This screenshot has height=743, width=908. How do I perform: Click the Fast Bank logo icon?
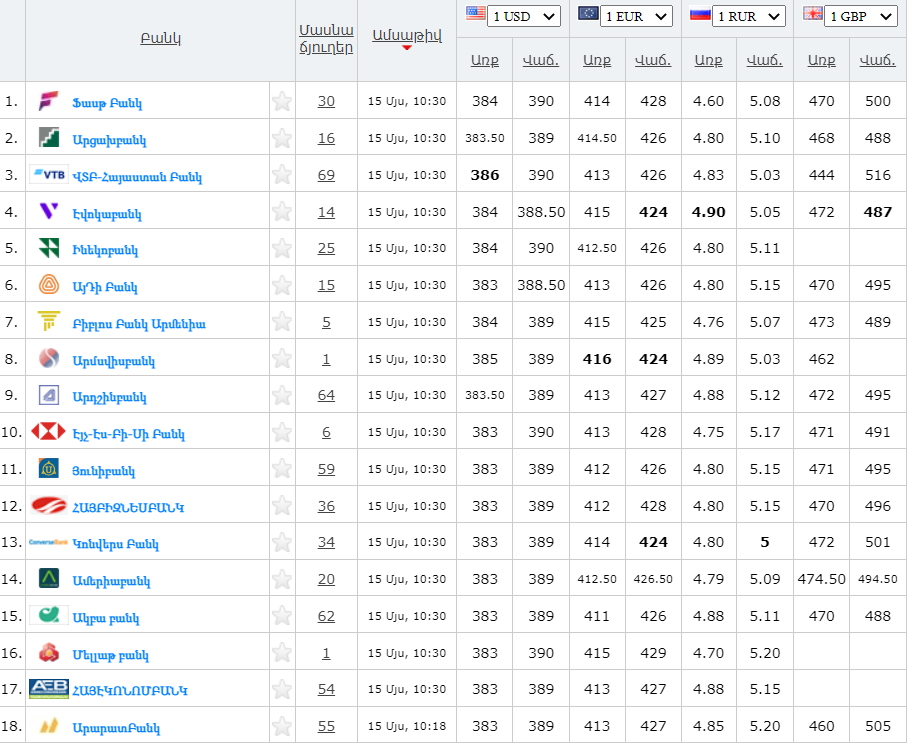click(49, 101)
